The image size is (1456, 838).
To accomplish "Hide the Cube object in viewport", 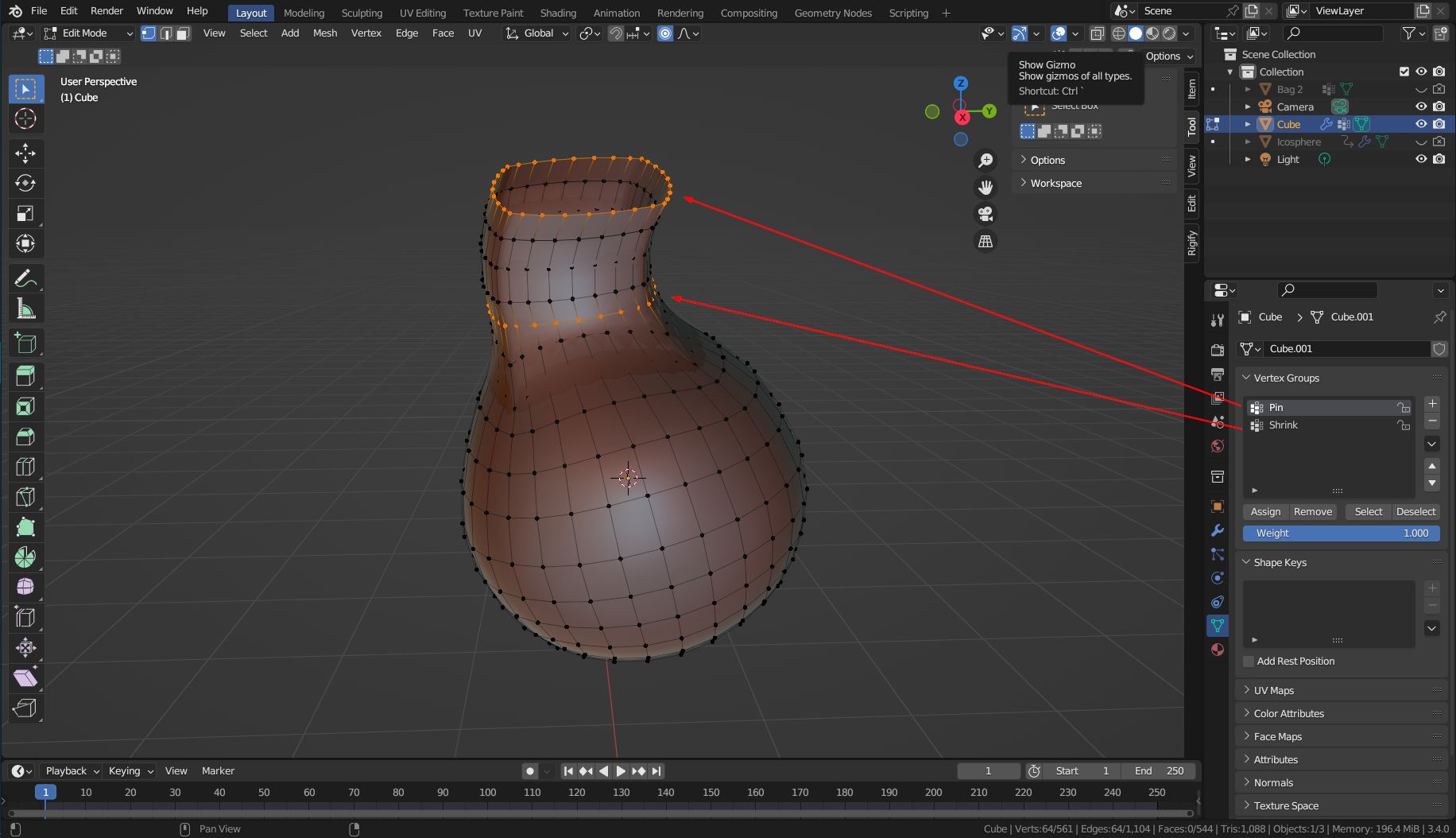I will (1421, 124).
